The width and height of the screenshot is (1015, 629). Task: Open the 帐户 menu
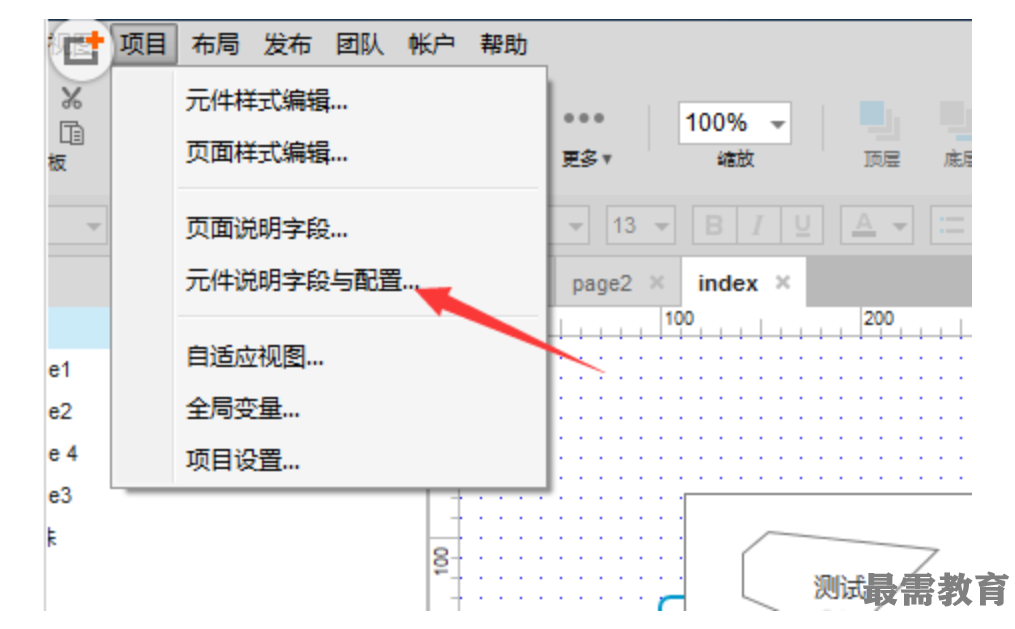tap(431, 45)
